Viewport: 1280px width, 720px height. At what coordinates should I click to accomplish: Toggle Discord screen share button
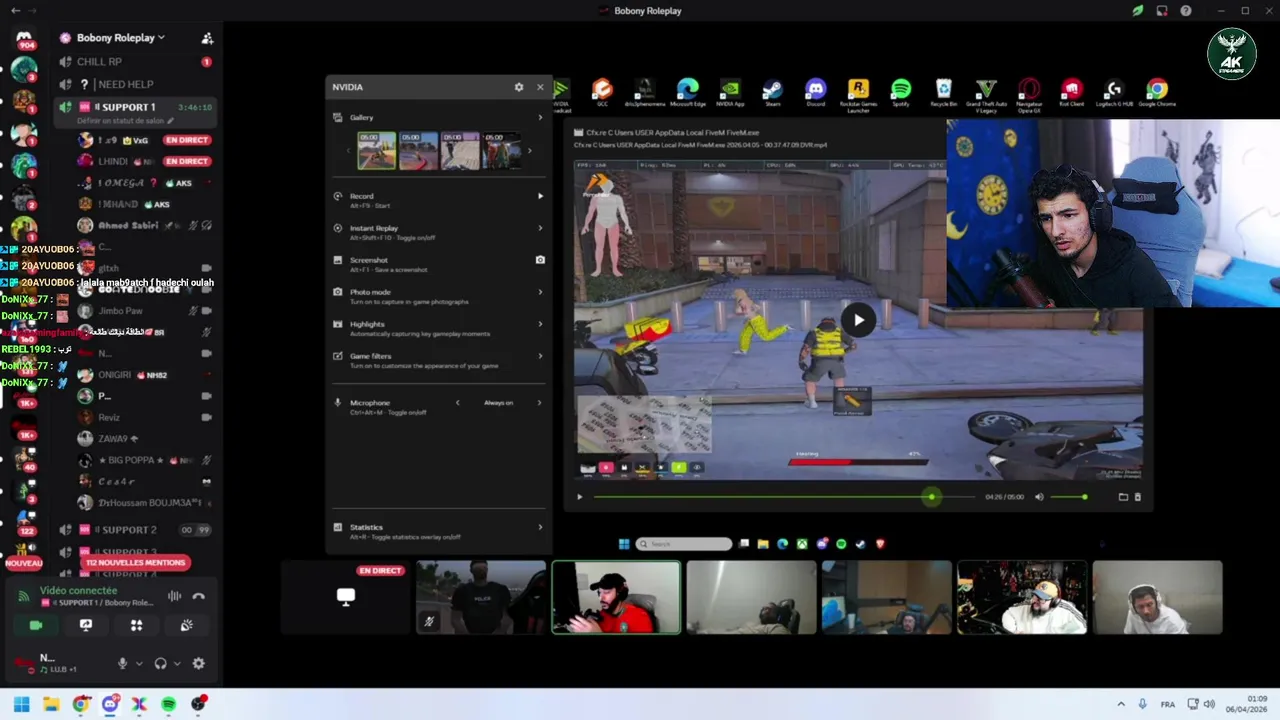[86, 625]
